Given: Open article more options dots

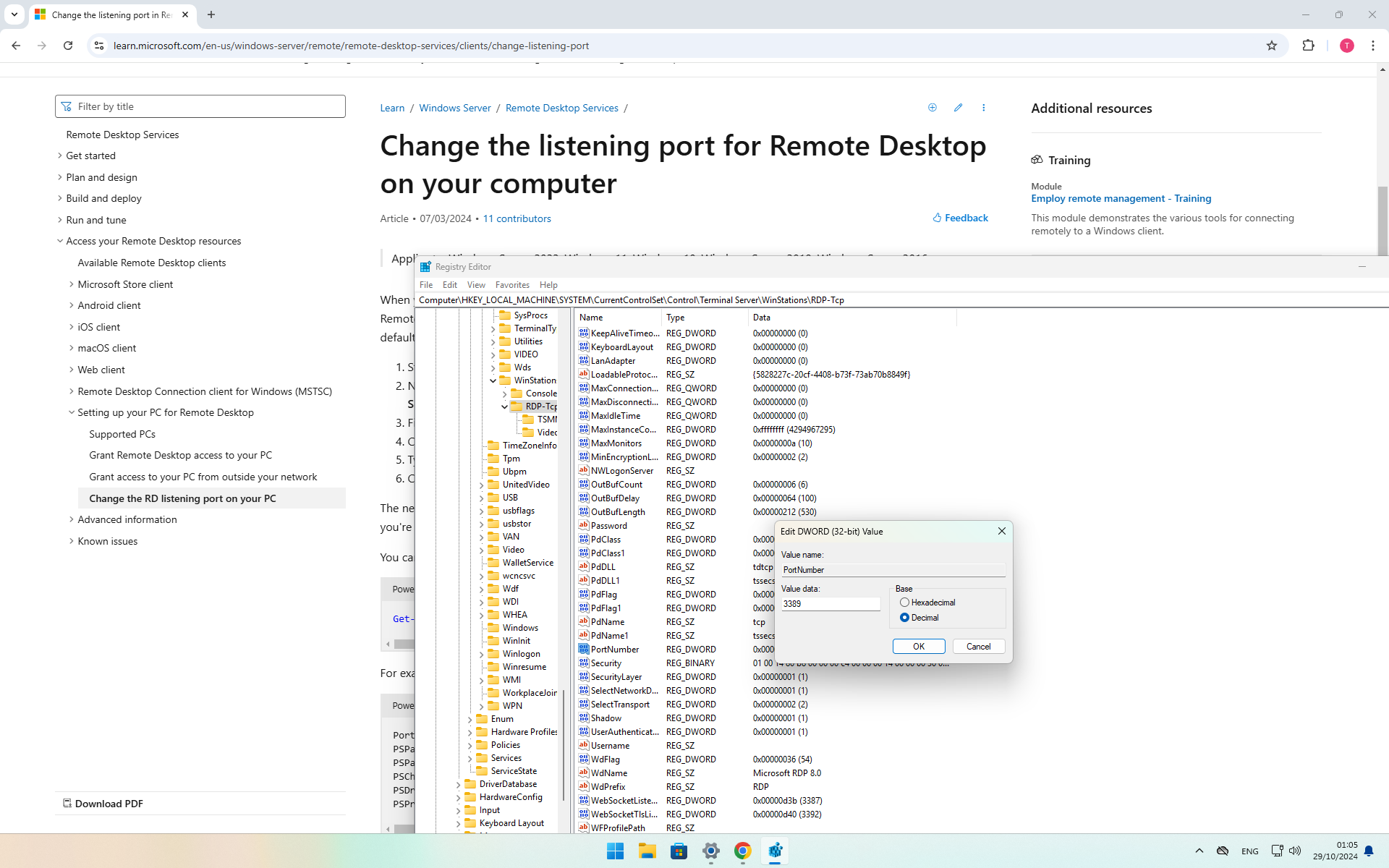Looking at the screenshot, I should (983, 108).
